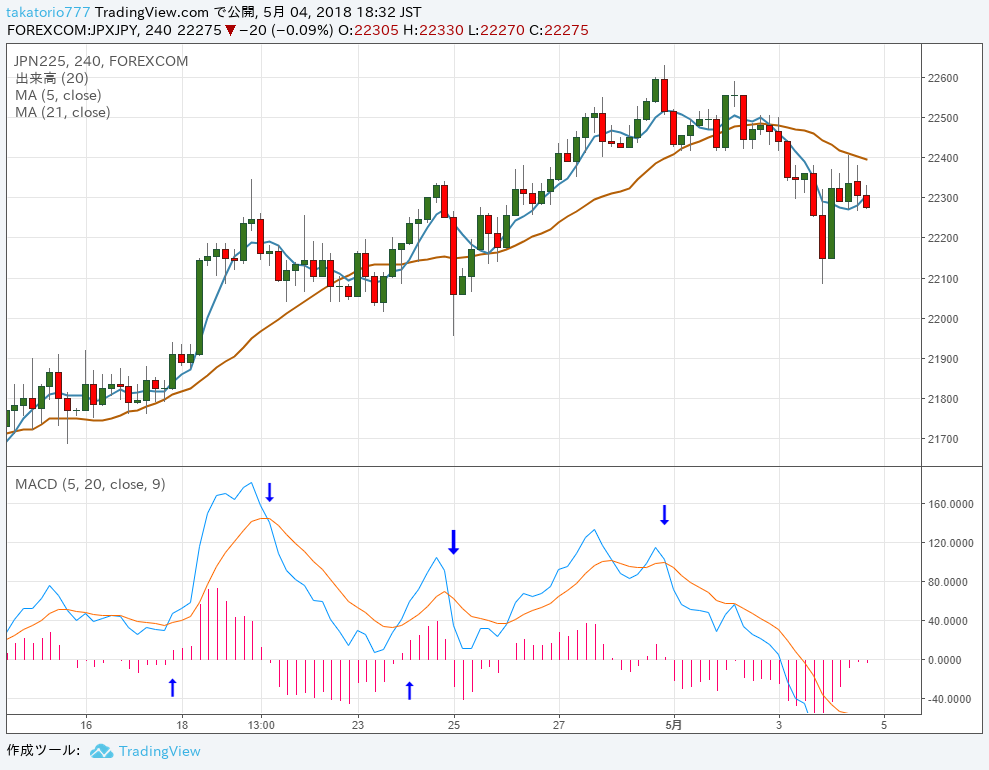Select the MA (5, close) indicator label
The height and width of the screenshot is (770, 989).
click(58, 95)
